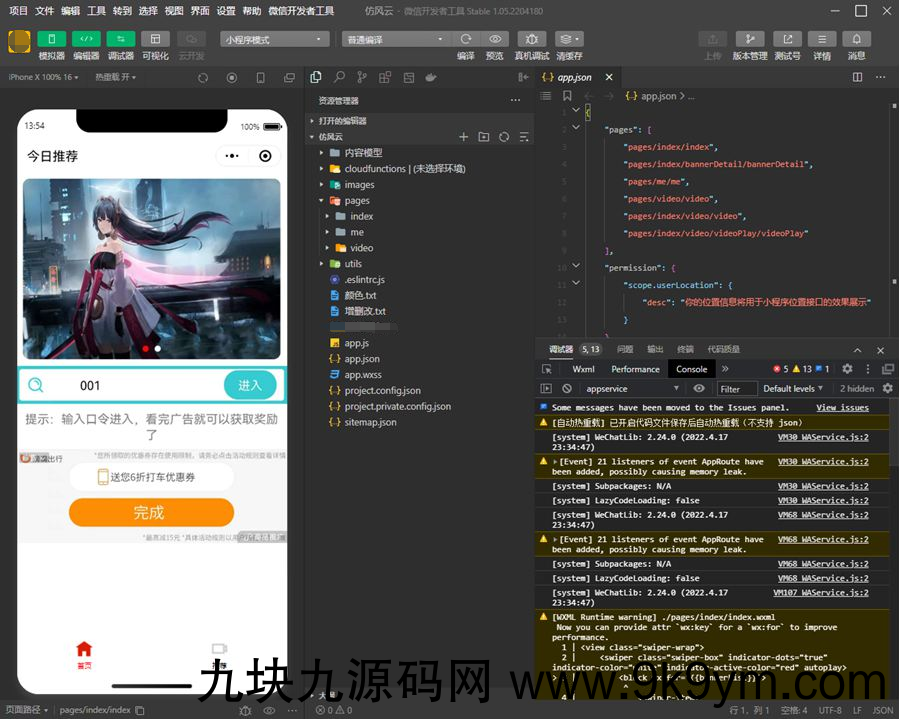899x719 pixels.
Task: Open 预览 preview with the eye icon
Action: 495,39
